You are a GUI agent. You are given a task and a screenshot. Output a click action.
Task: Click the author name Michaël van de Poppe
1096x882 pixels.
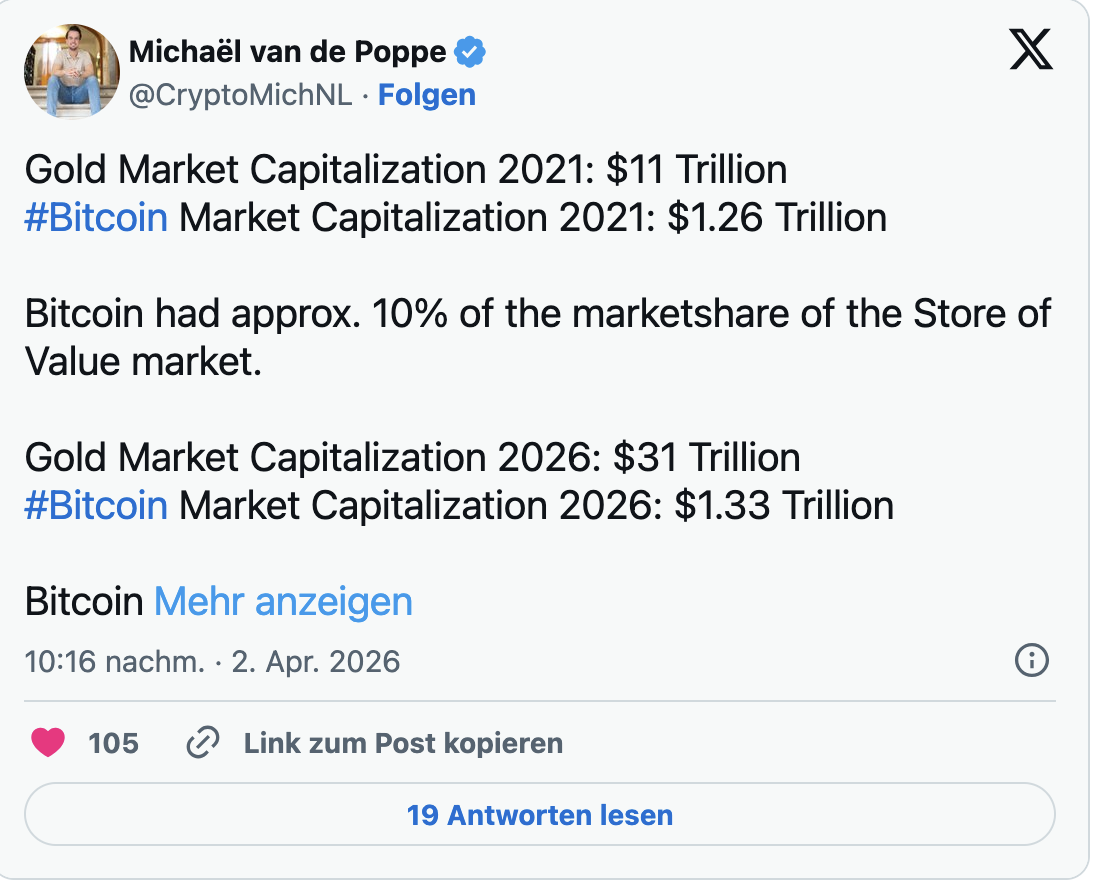pos(290,52)
